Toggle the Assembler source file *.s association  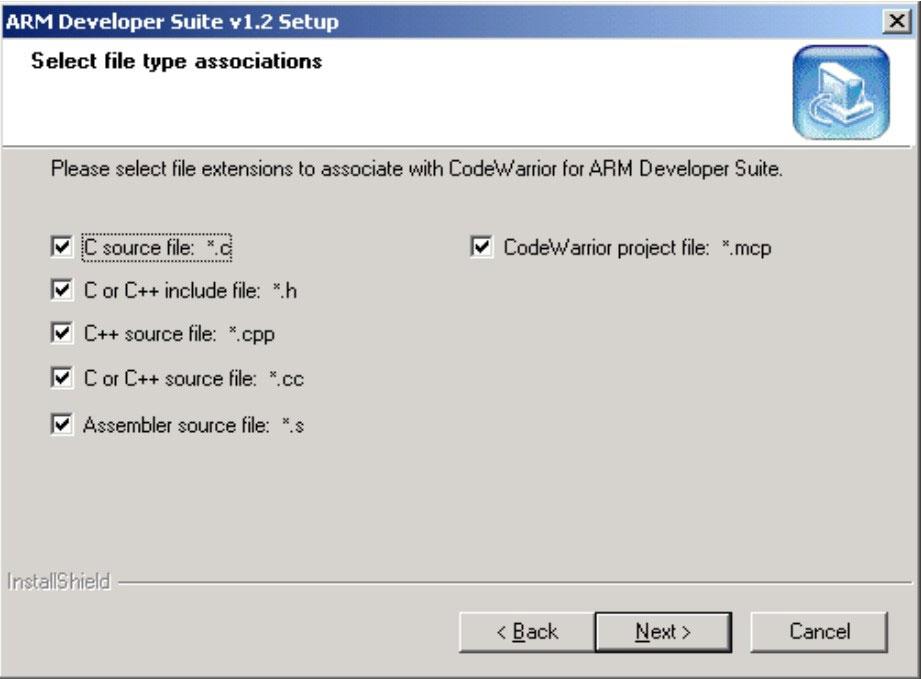(60, 425)
